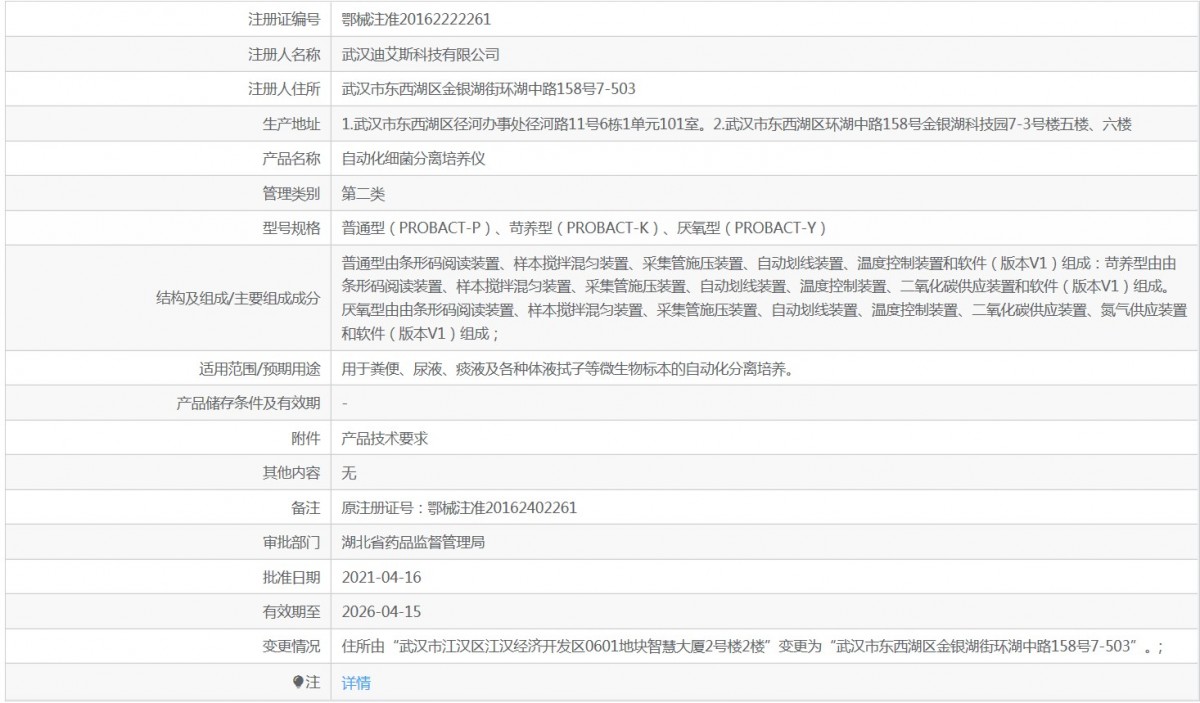Click the 附件 row label

pos(306,438)
